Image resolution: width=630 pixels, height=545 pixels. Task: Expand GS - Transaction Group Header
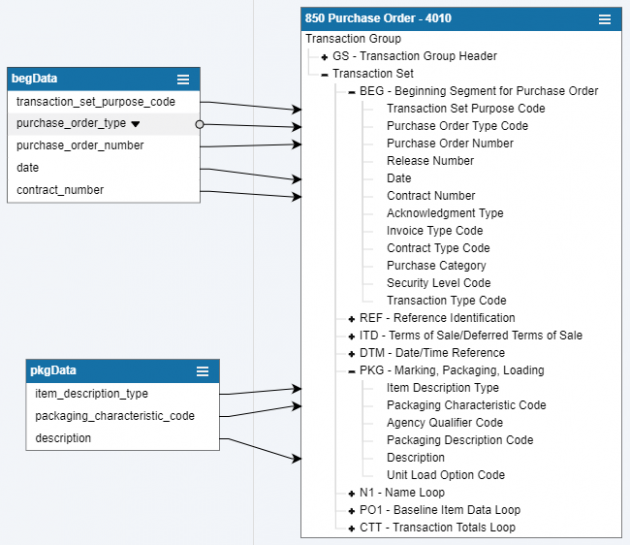click(x=325, y=57)
